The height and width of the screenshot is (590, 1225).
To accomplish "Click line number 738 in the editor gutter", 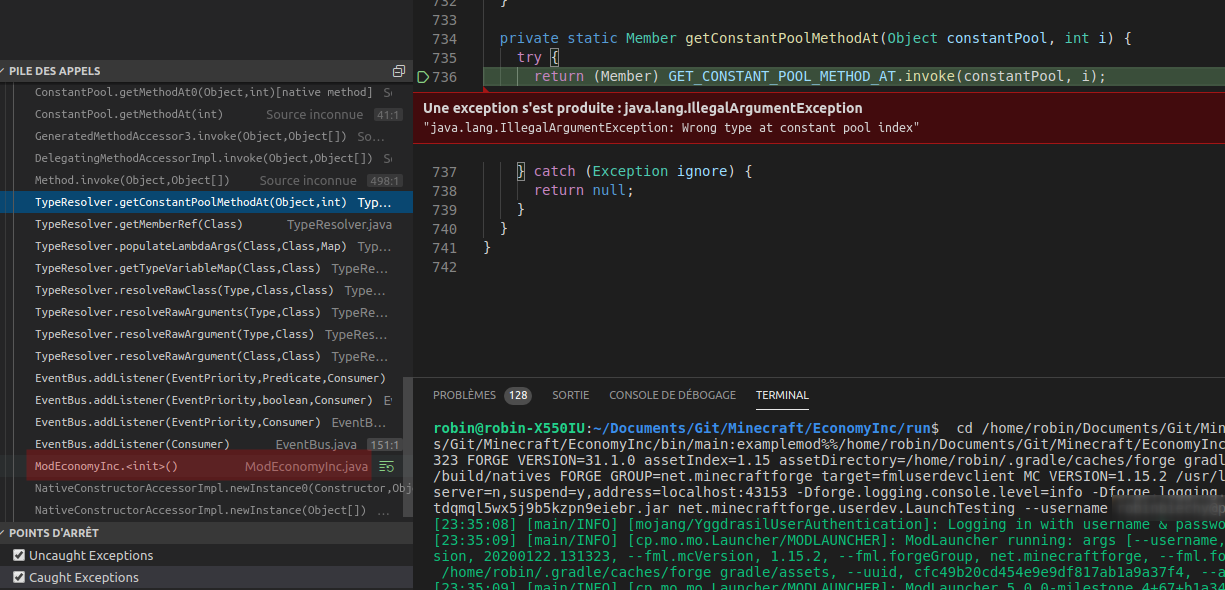I will 445,191.
